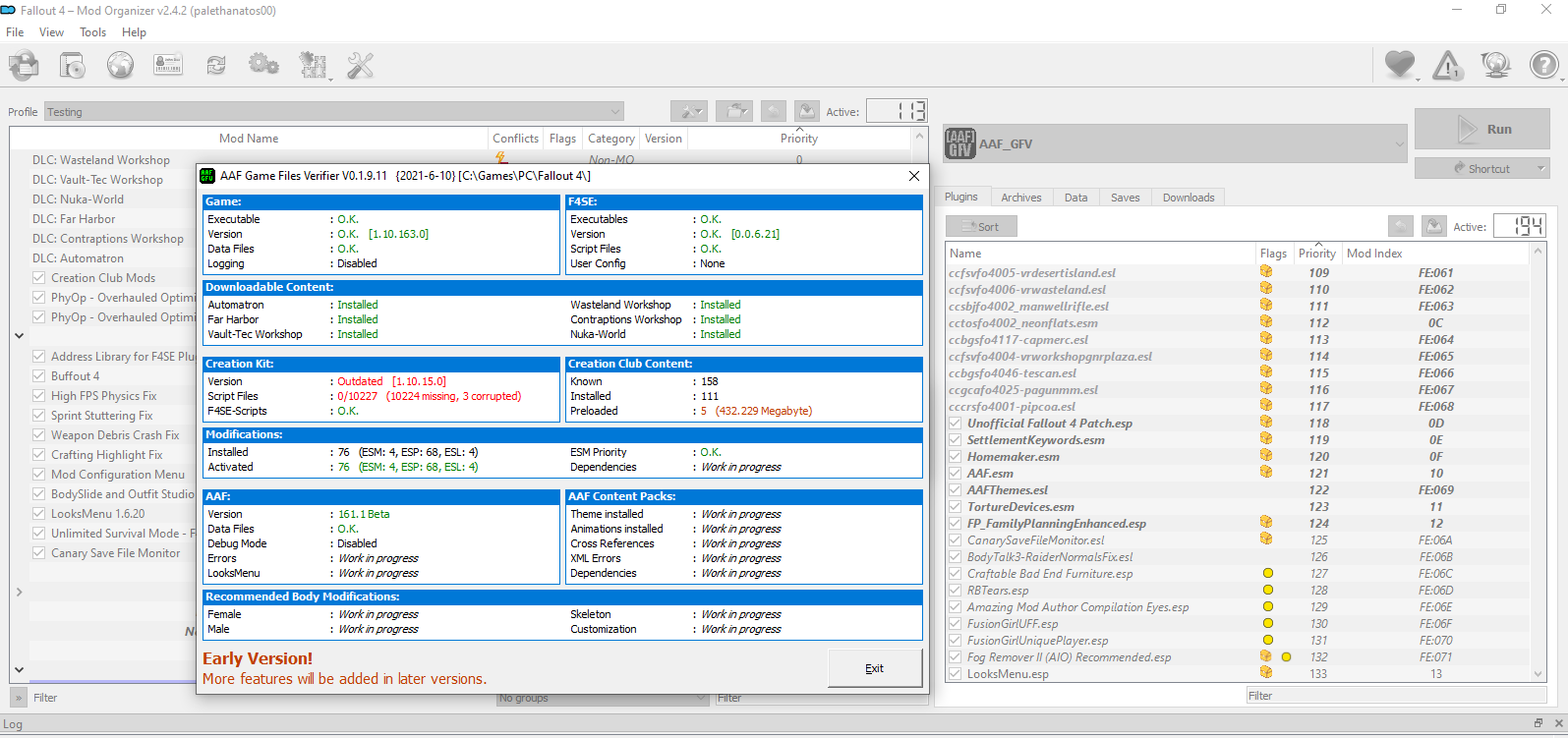Open the Nexus globe icon in toolbar
Image resolution: width=1568 pixels, height=738 pixels.
tap(120, 66)
